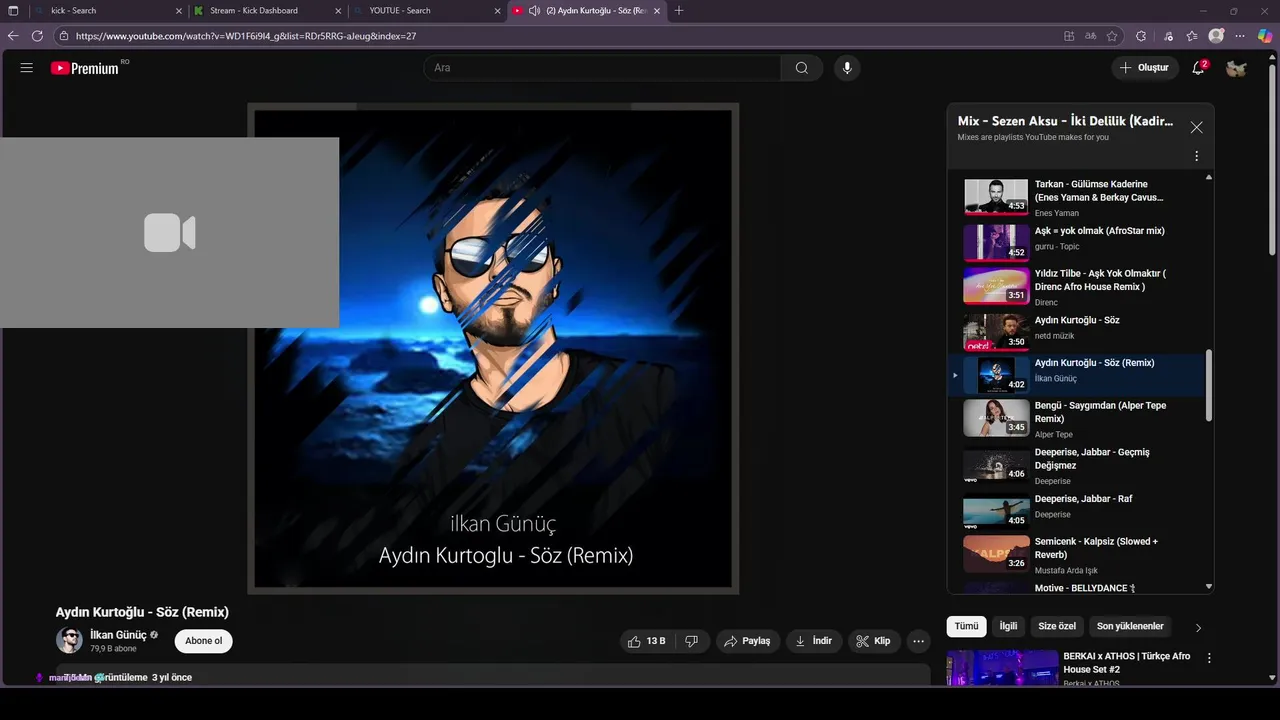Click the main video player artwork
Image resolution: width=1280 pixels, height=720 pixels.
pos(493,348)
